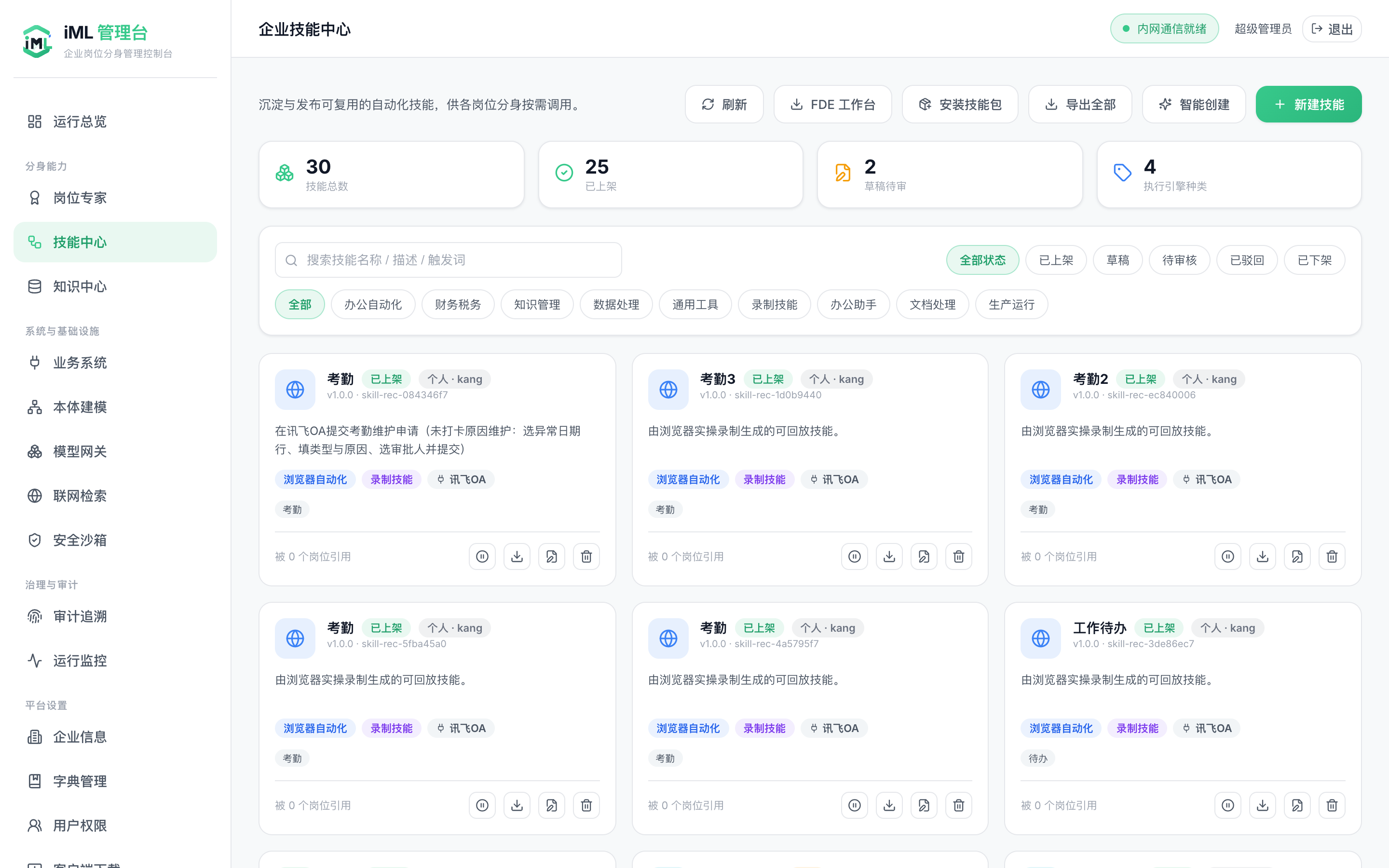The height and width of the screenshot is (868, 1389).
Task: Navigate to 业务系统
Action: tap(115, 363)
